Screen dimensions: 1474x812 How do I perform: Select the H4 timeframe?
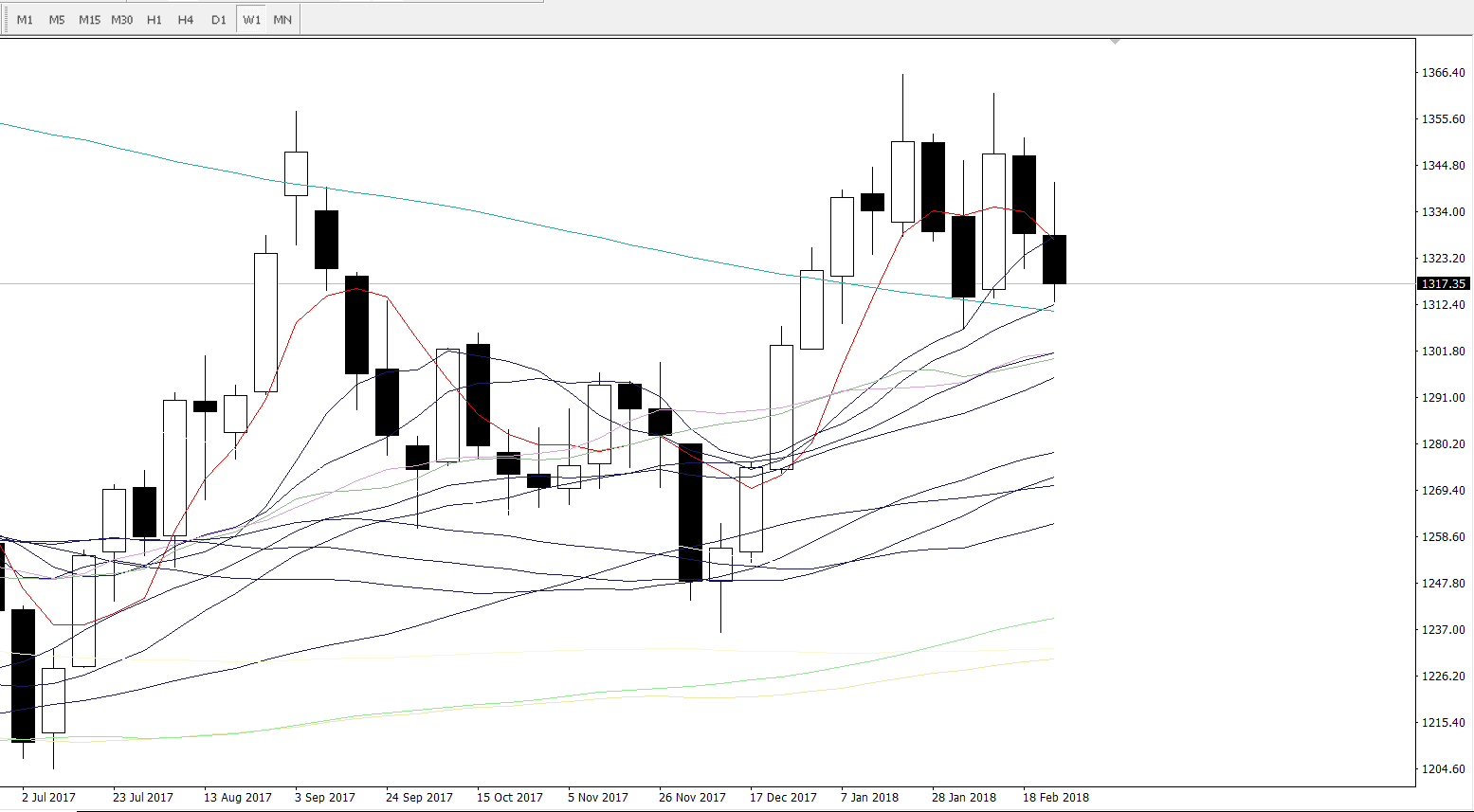coord(186,20)
